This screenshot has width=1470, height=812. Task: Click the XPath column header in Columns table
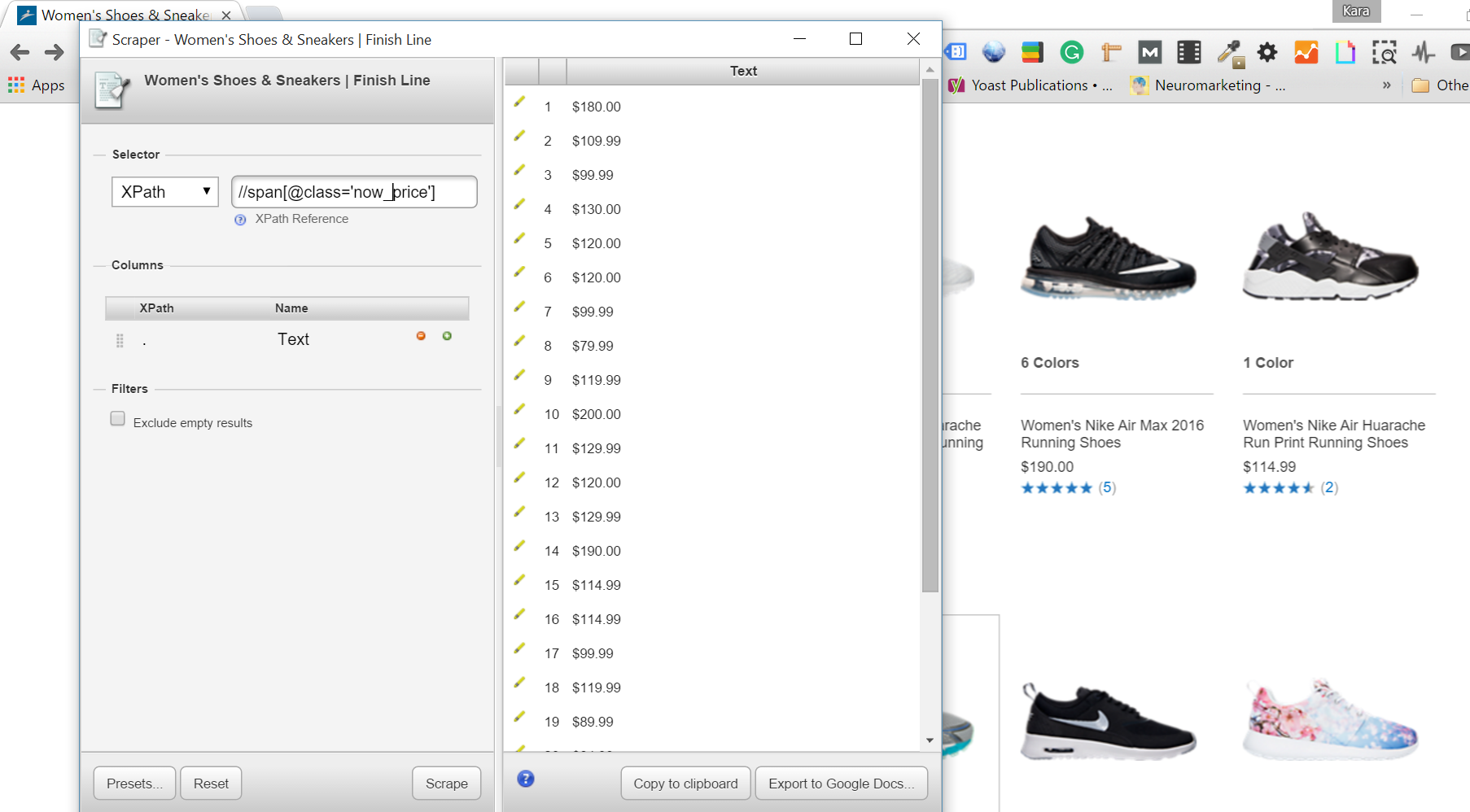tap(156, 308)
